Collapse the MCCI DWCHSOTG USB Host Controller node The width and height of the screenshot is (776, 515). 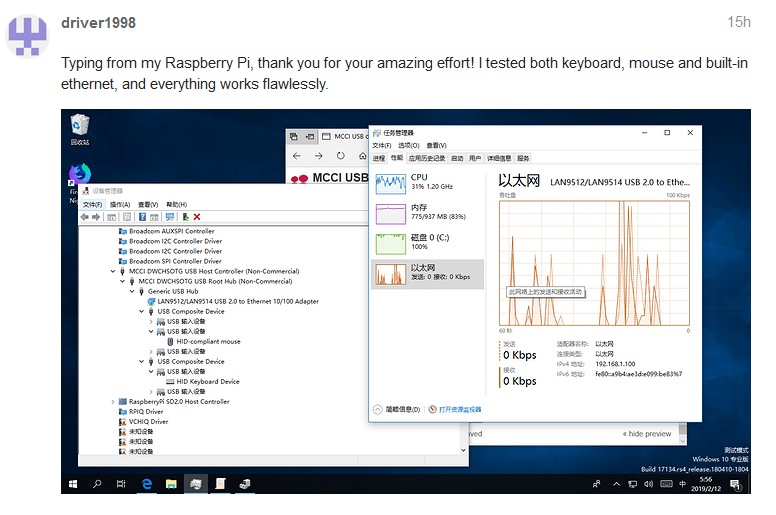pos(113,272)
